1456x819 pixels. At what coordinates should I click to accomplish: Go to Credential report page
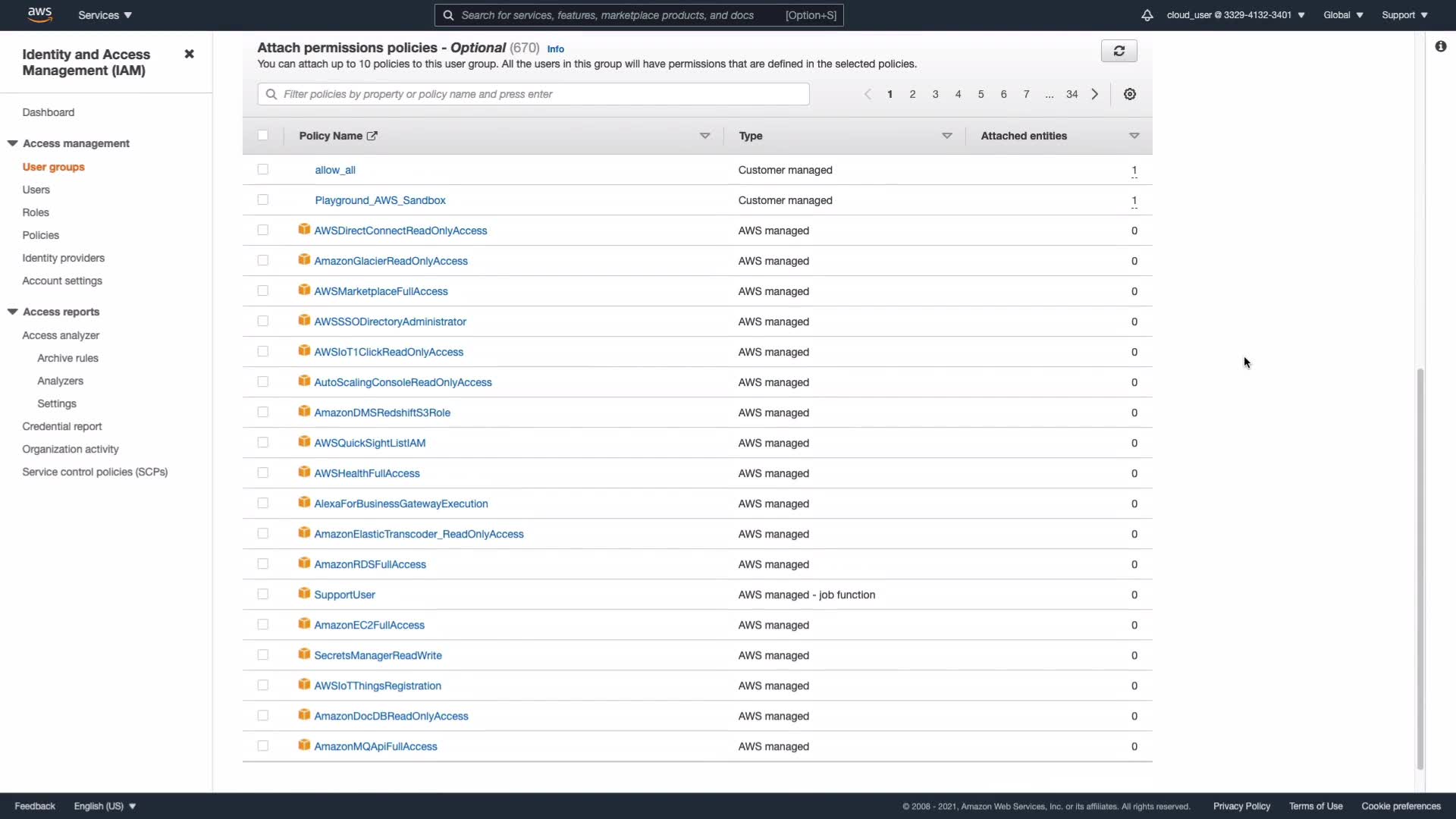pos(62,426)
